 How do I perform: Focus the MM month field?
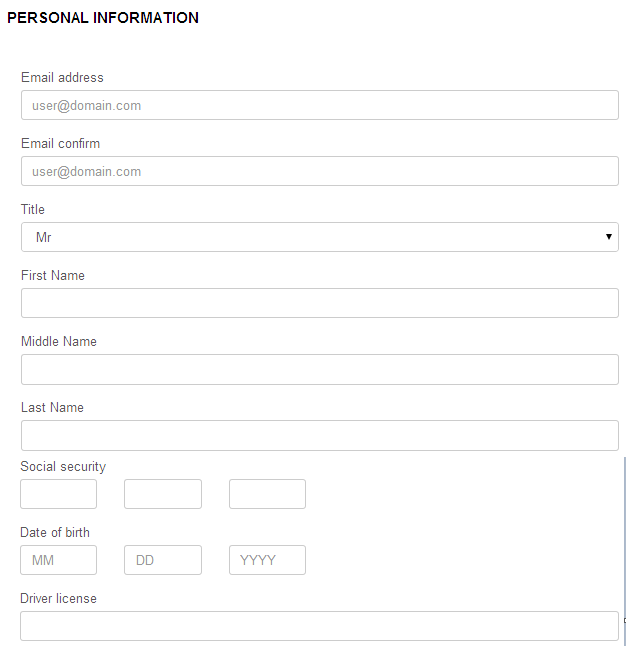[58, 560]
